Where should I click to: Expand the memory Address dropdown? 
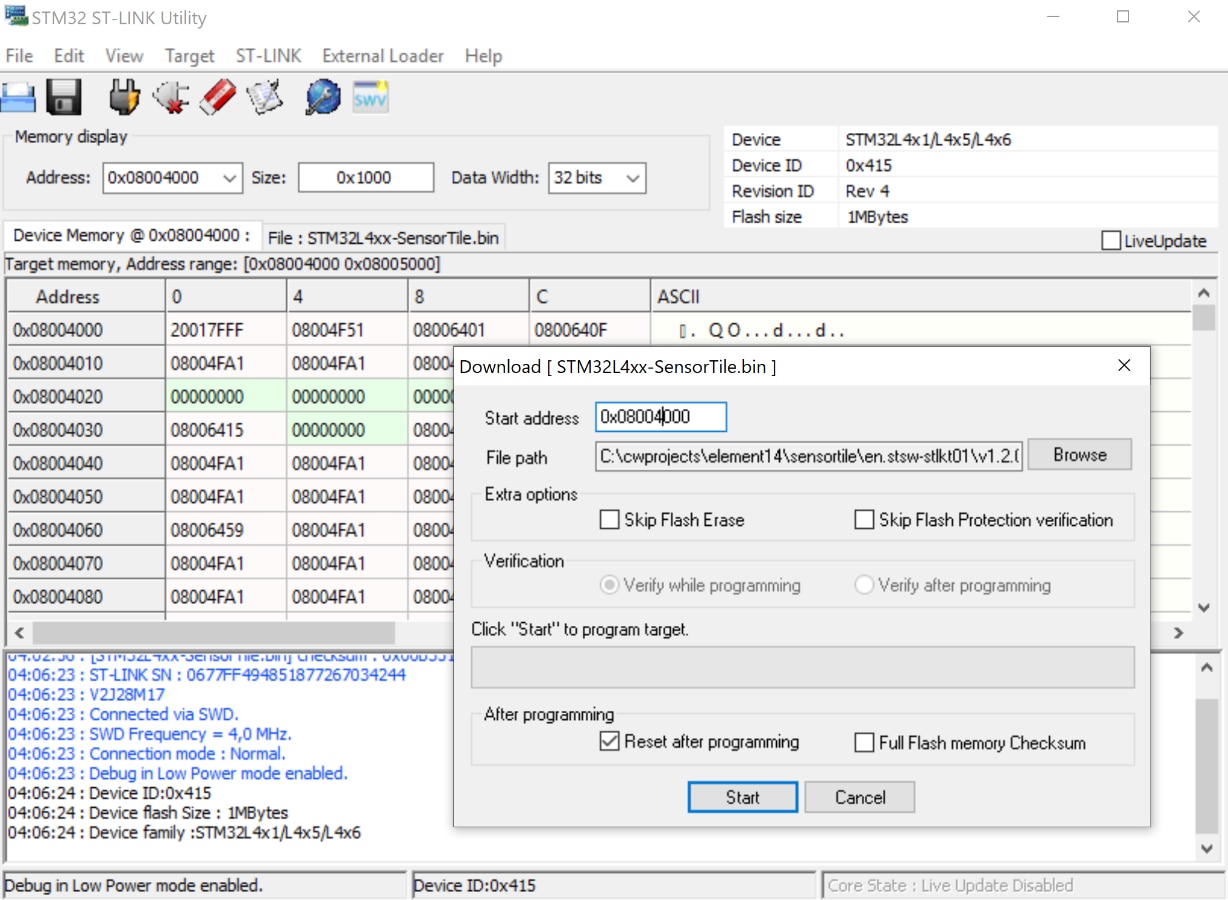230,178
